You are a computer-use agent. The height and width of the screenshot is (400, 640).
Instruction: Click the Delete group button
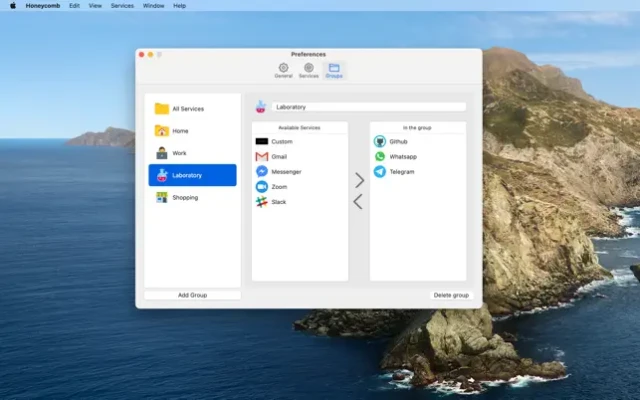click(x=450, y=295)
